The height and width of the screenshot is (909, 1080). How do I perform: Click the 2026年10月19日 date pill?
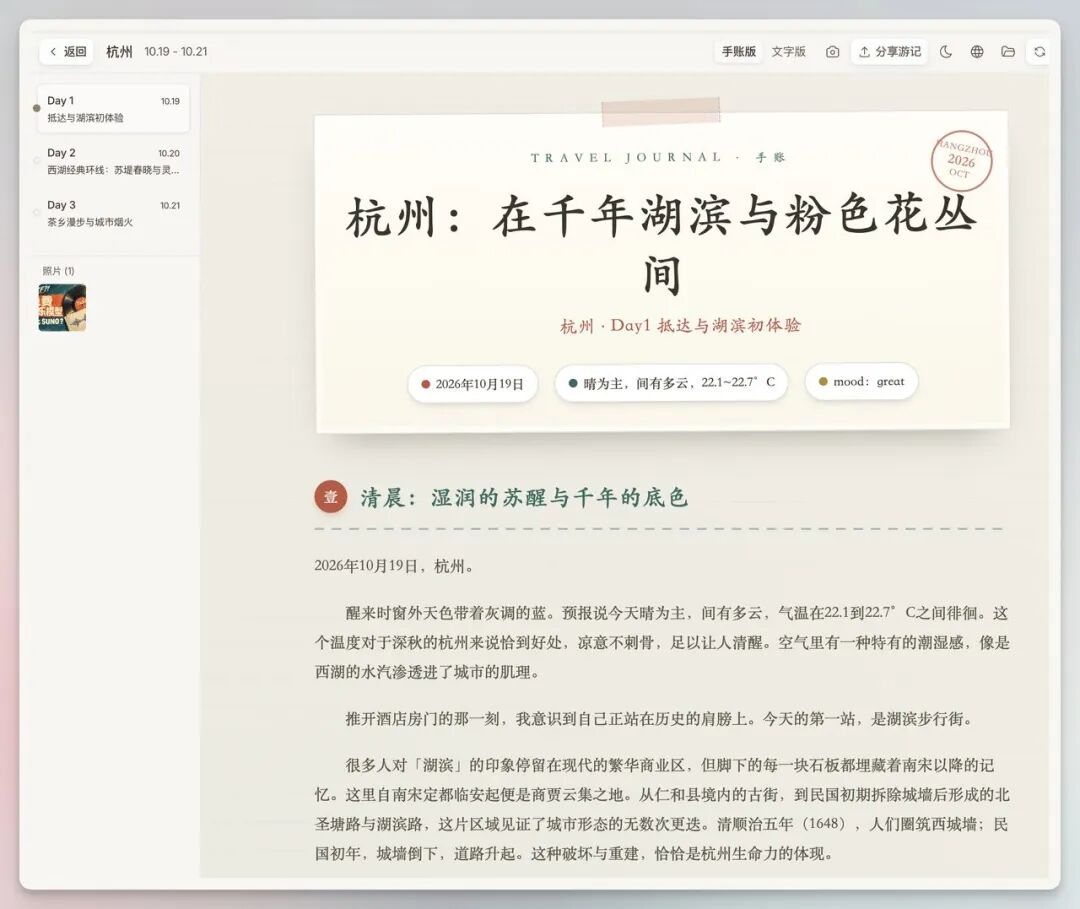(472, 384)
